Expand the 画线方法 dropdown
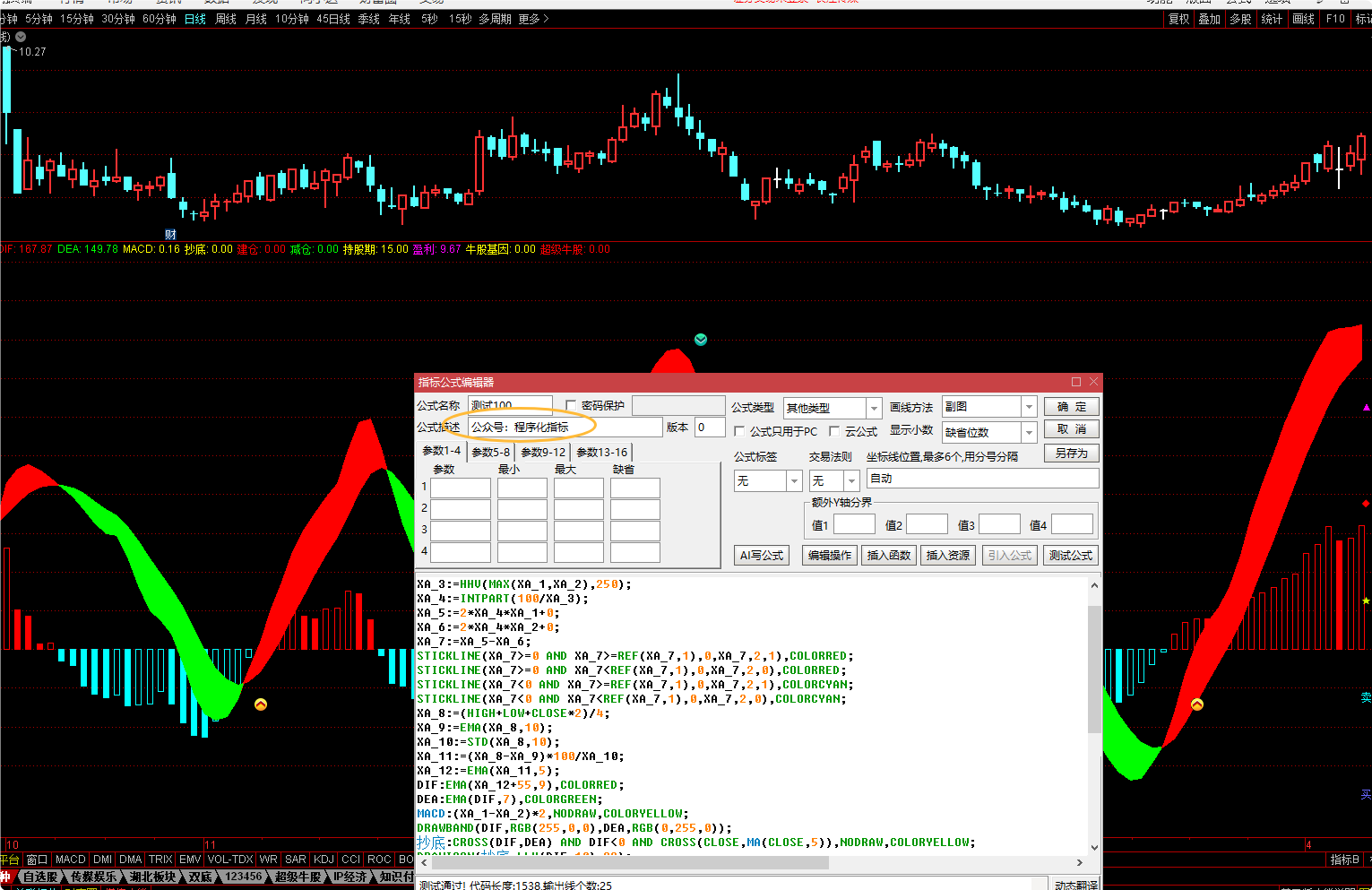 [1029, 407]
